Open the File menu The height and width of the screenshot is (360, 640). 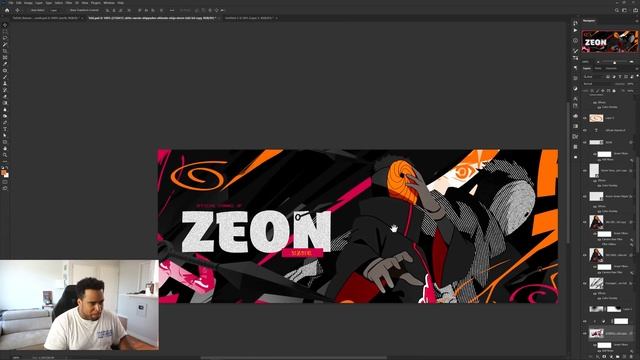[x=11, y=2]
